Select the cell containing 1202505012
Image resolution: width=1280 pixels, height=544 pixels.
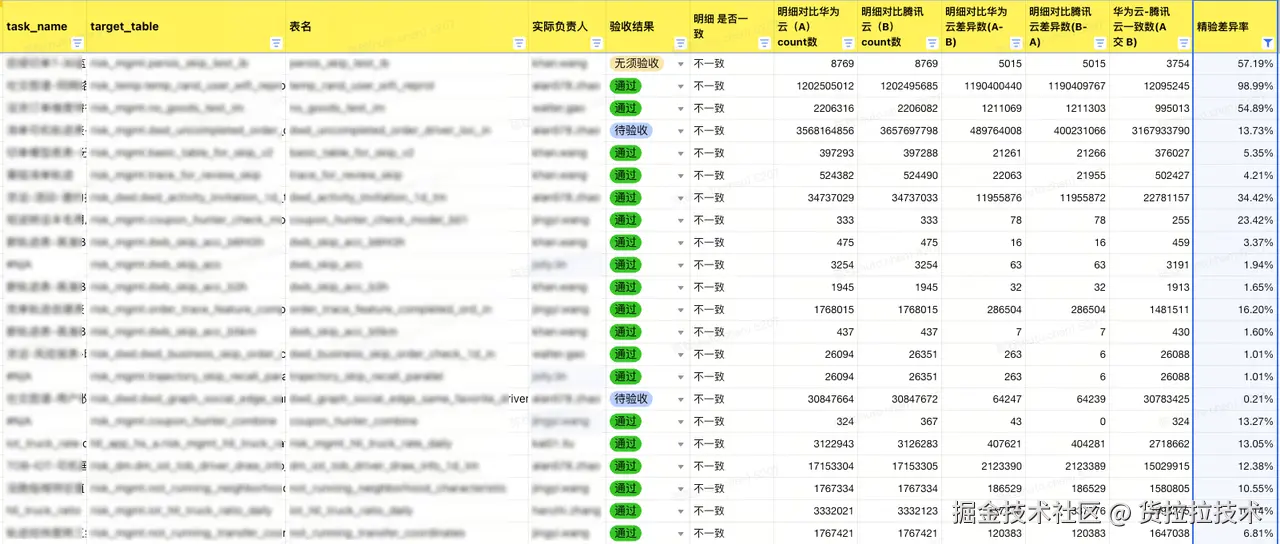coord(815,86)
